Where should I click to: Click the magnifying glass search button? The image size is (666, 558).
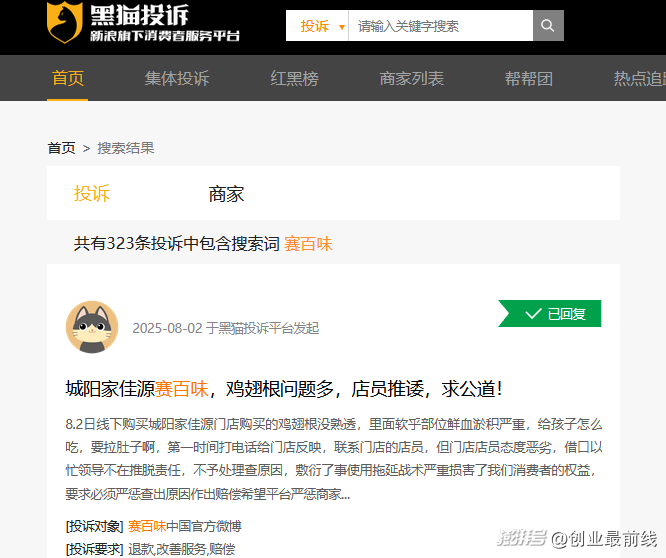548,26
